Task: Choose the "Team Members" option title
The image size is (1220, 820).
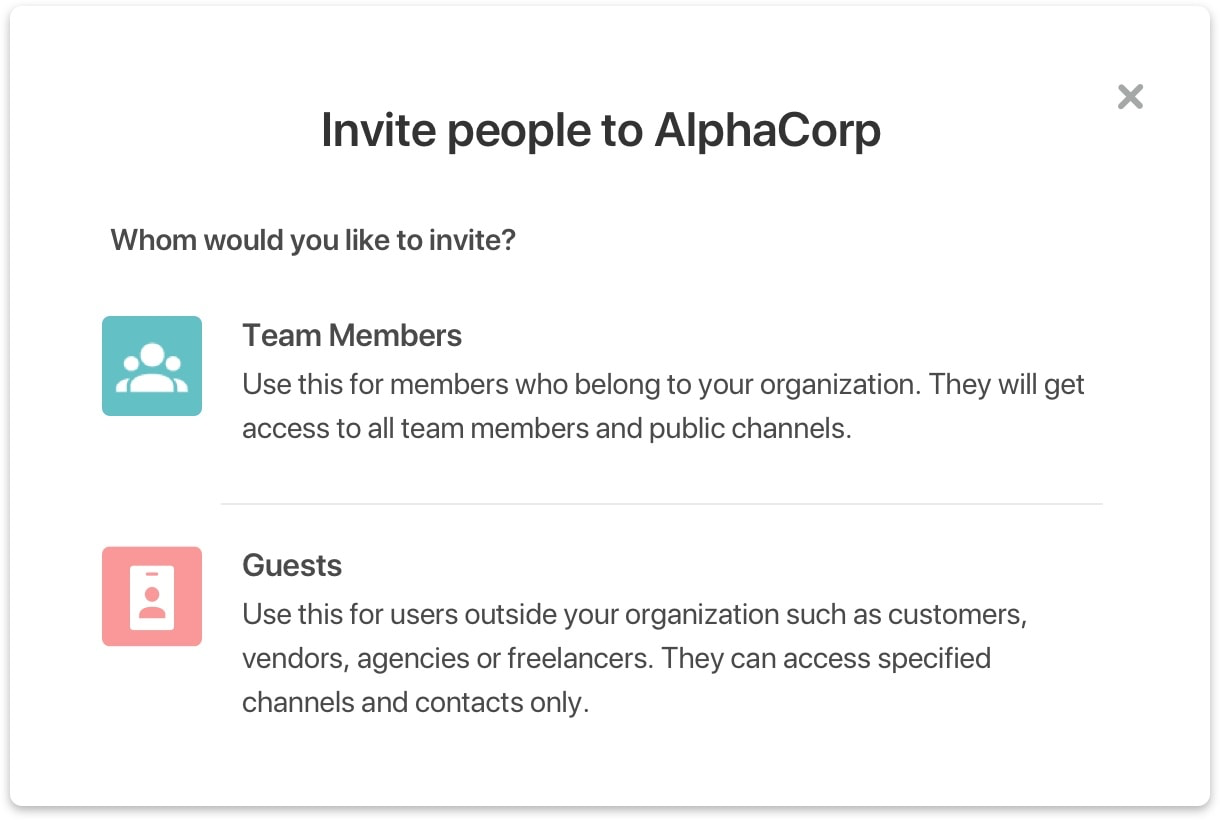Action: pyautogui.click(x=352, y=335)
